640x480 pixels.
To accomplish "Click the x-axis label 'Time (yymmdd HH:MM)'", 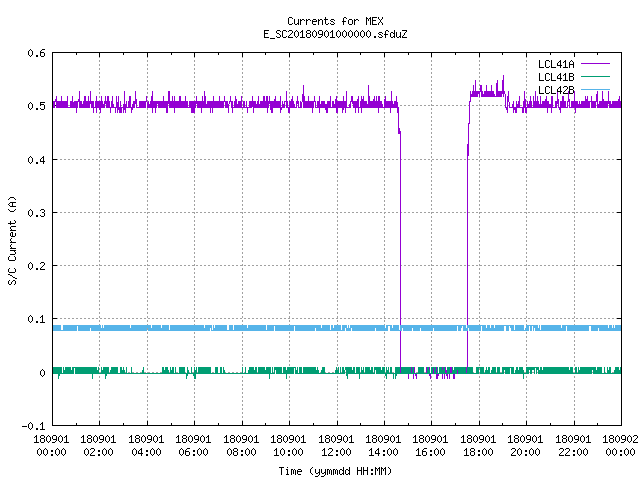I will (335, 471).
